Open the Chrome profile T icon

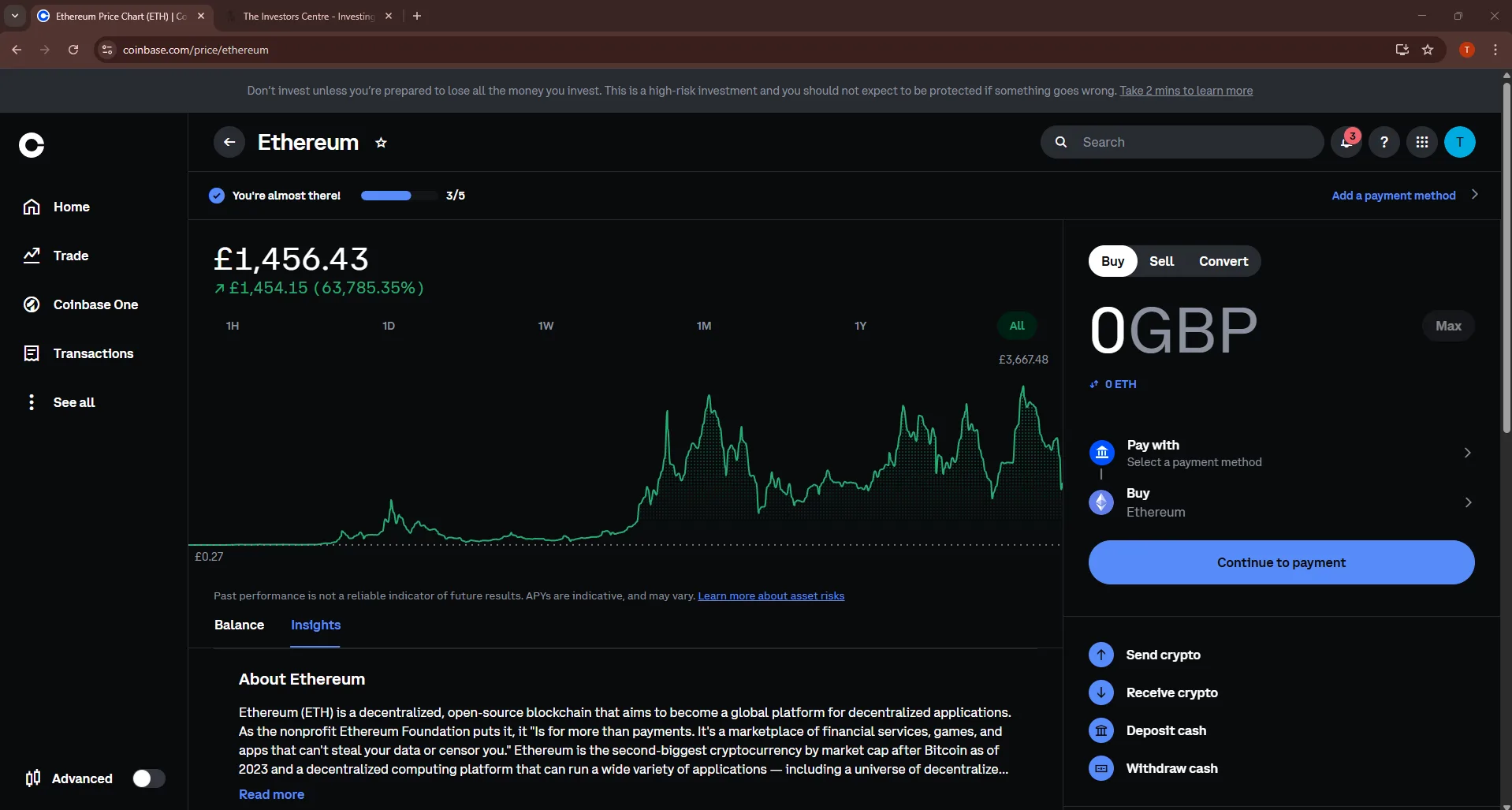point(1467,50)
